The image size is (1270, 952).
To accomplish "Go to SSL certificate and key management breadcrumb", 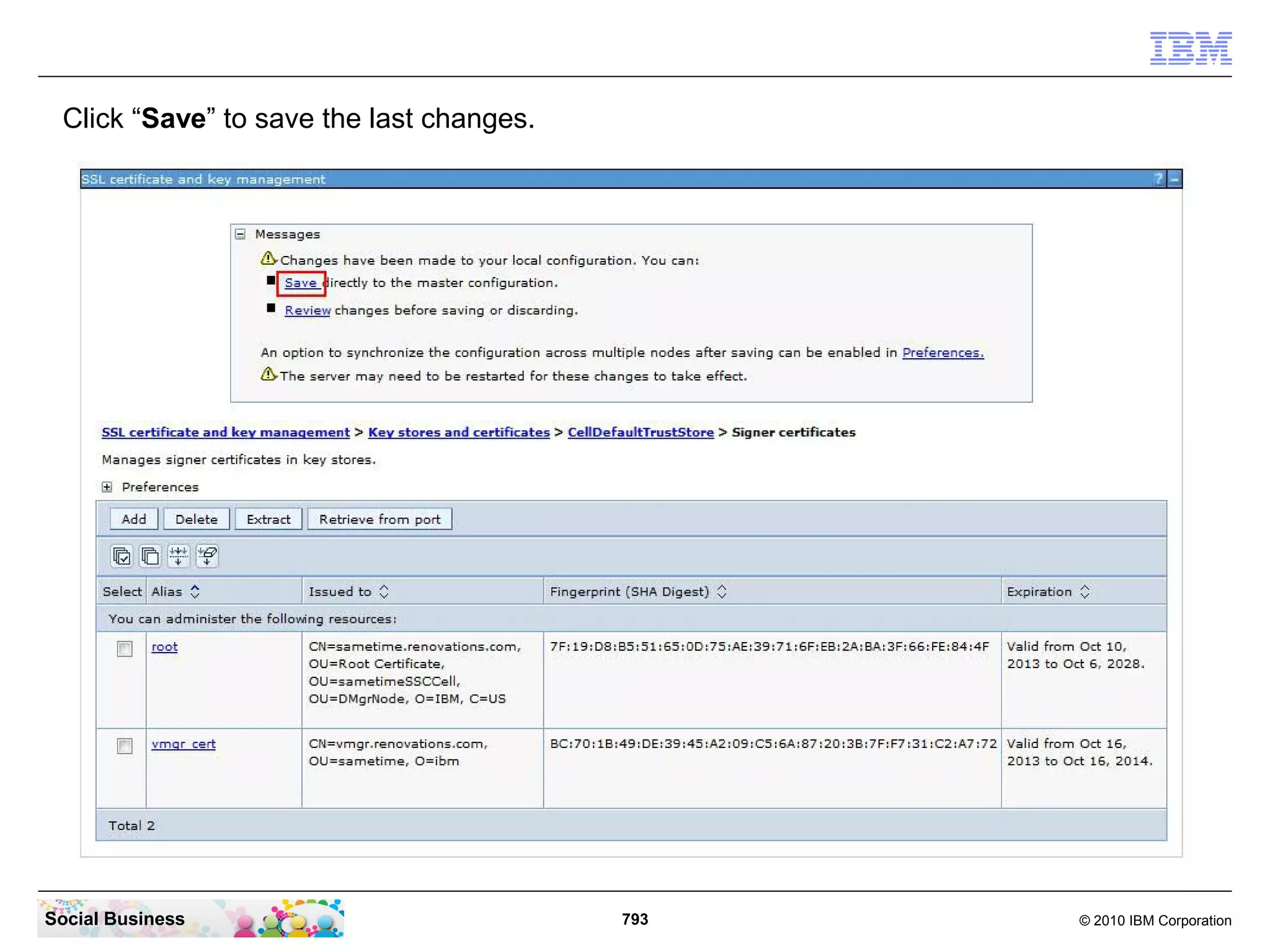I will tap(226, 433).
